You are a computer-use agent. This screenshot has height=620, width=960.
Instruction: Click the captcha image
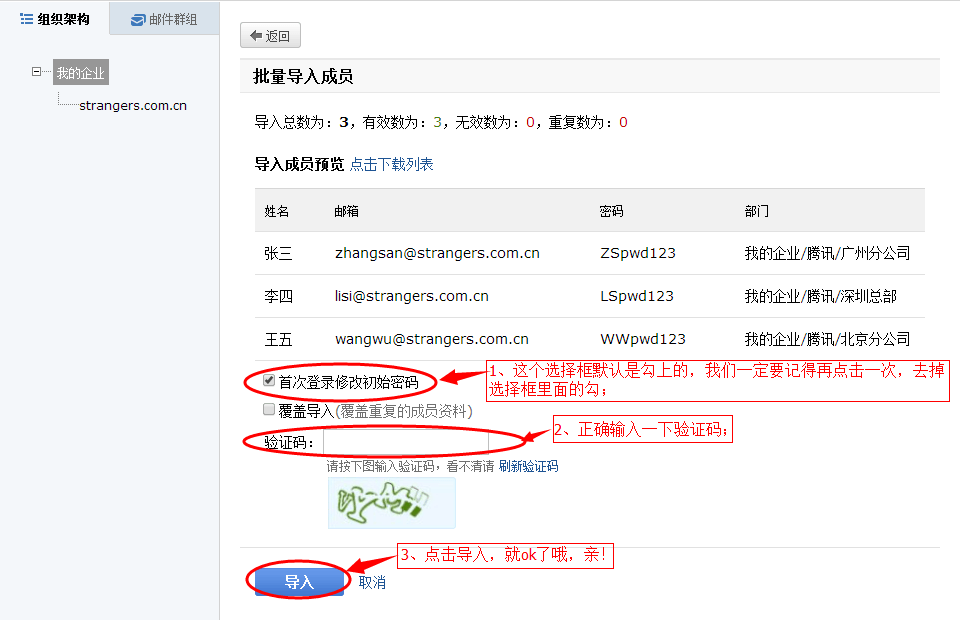tap(391, 502)
